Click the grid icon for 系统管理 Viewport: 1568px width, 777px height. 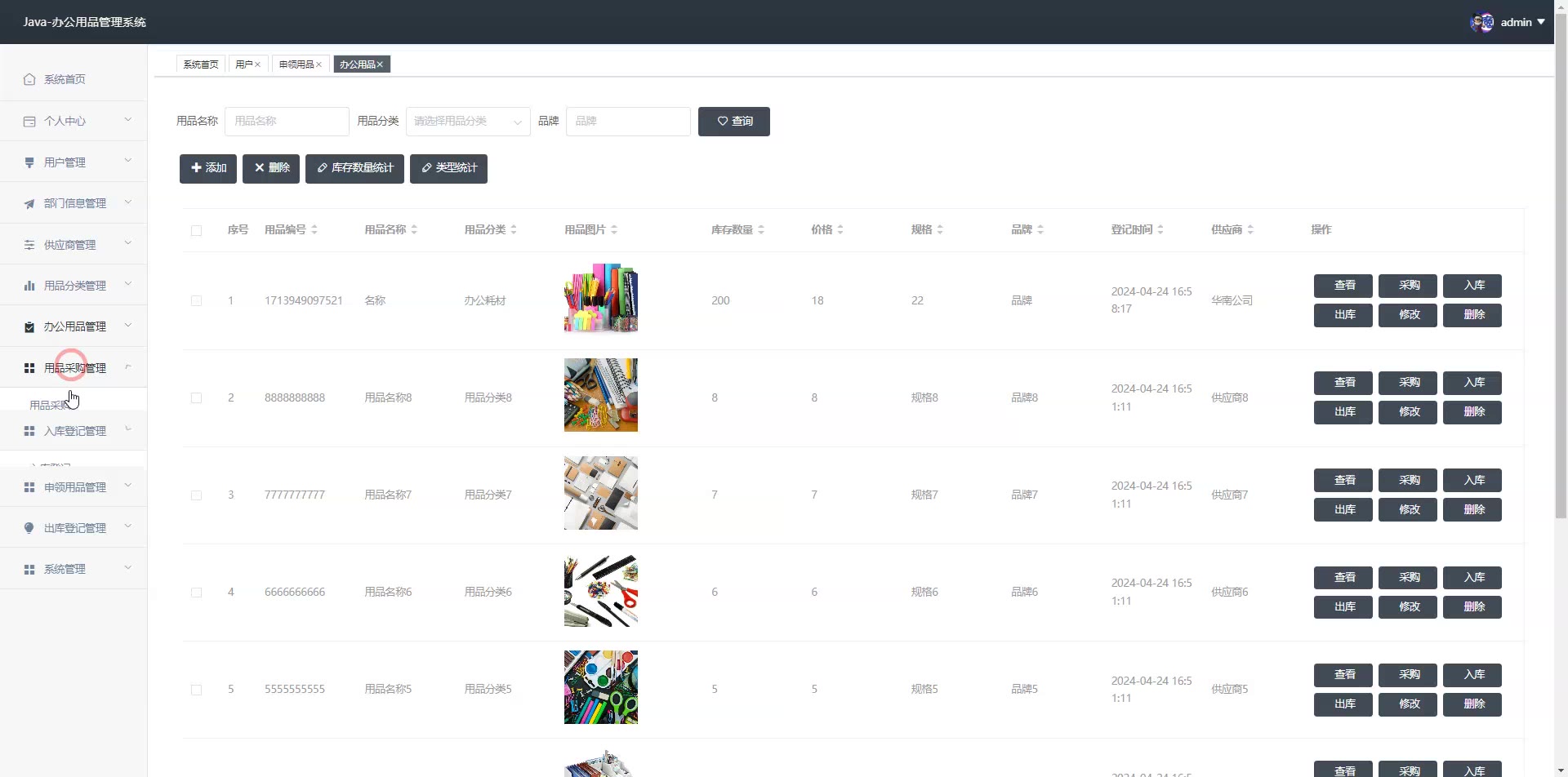click(29, 569)
